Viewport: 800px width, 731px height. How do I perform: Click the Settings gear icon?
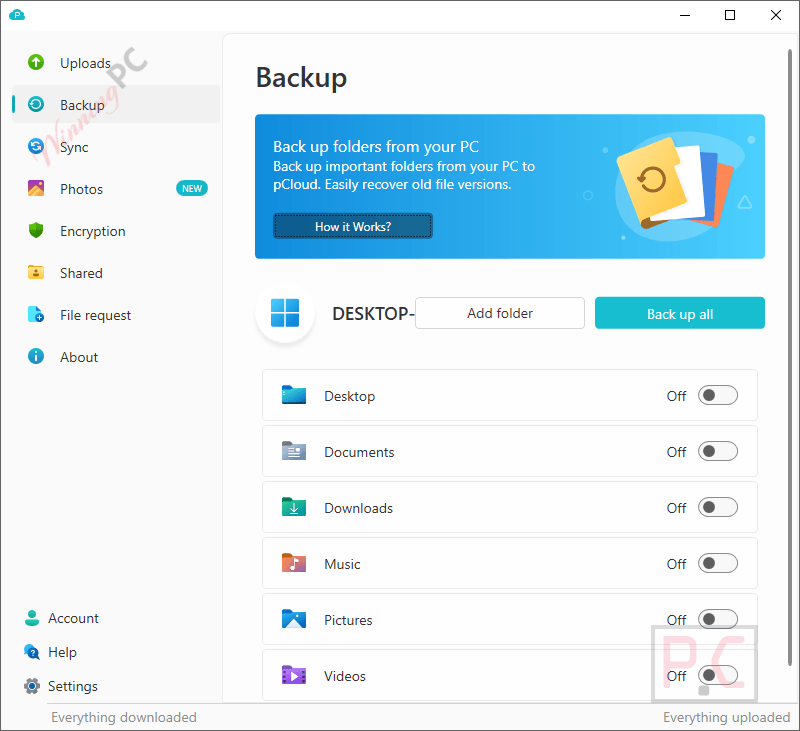[x=32, y=686]
